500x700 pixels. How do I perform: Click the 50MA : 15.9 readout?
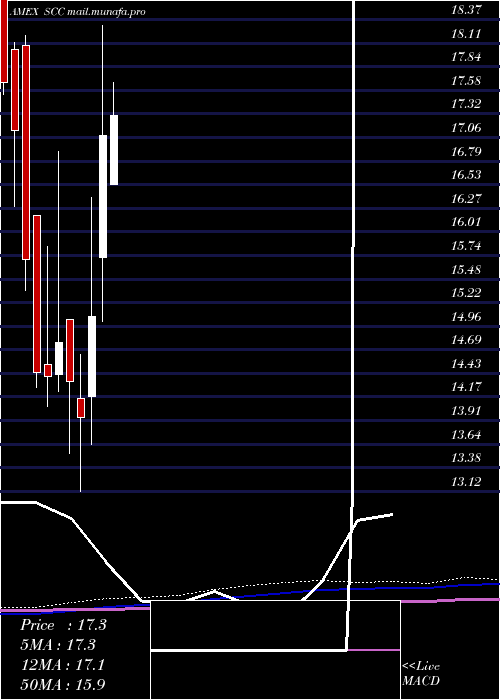tap(63, 684)
